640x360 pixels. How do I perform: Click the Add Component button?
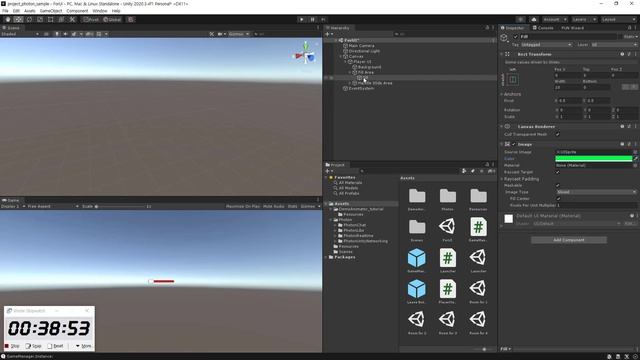click(569, 240)
